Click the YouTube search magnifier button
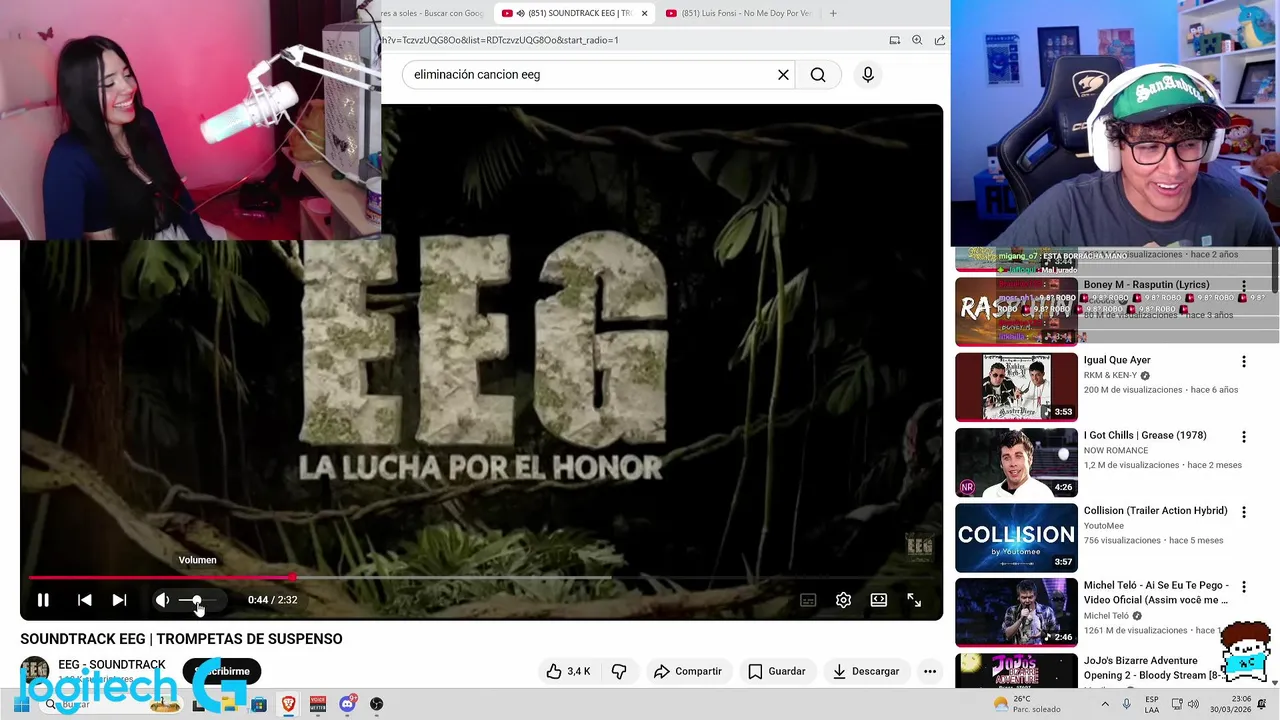 coord(818,74)
